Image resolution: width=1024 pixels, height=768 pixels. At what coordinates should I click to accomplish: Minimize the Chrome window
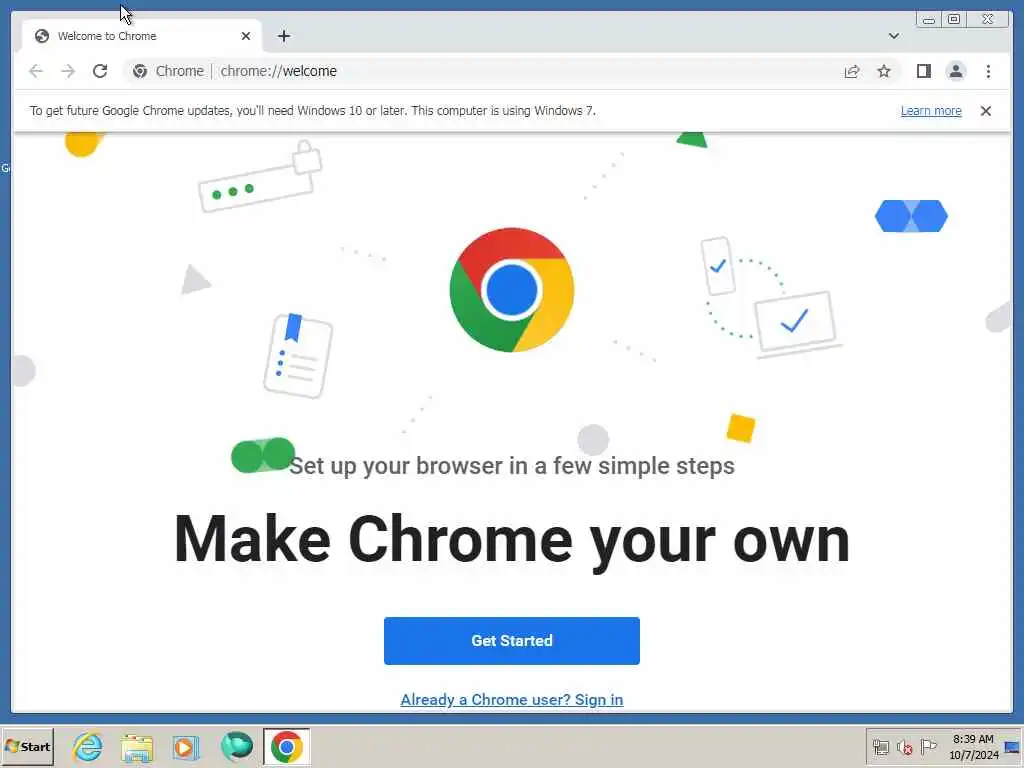[x=929, y=19]
